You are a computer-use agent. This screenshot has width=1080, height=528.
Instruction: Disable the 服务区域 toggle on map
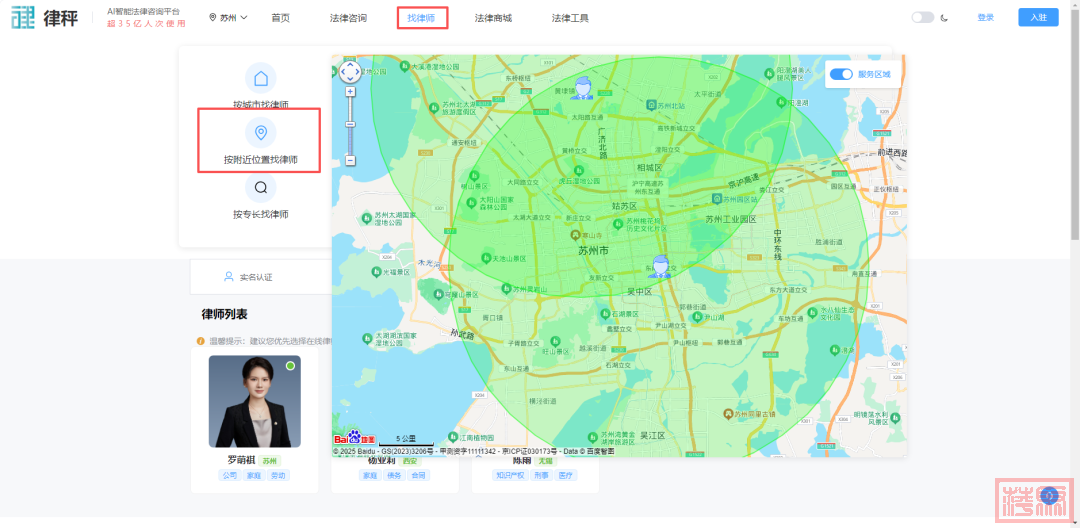[x=841, y=74]
